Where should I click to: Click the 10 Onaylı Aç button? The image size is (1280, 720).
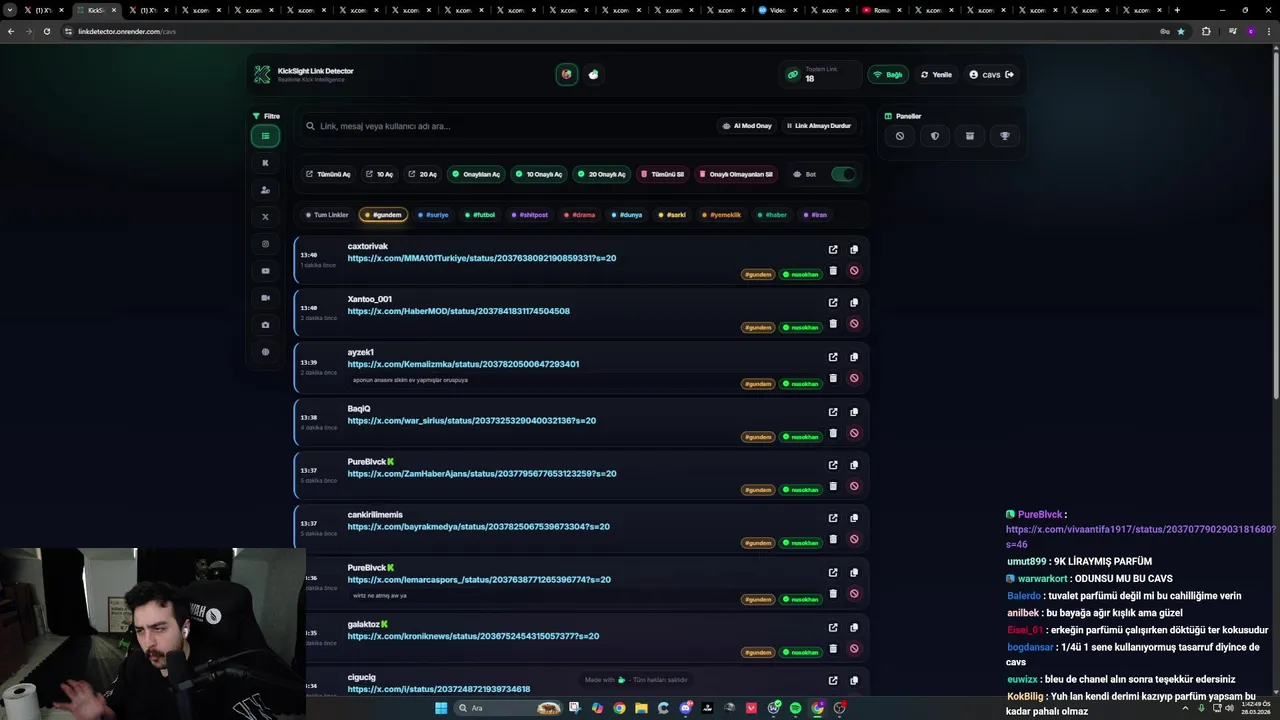click(x=539, y=174)
